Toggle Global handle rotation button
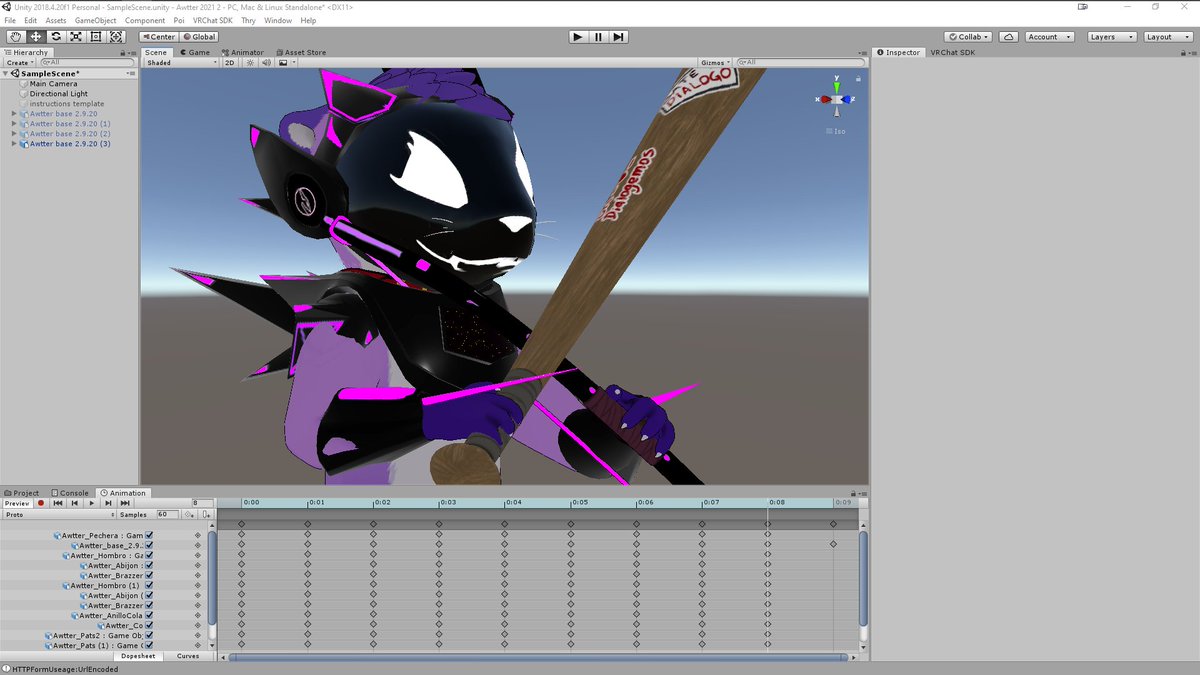The image size is (1200, 675). click(x=199, y=37)
